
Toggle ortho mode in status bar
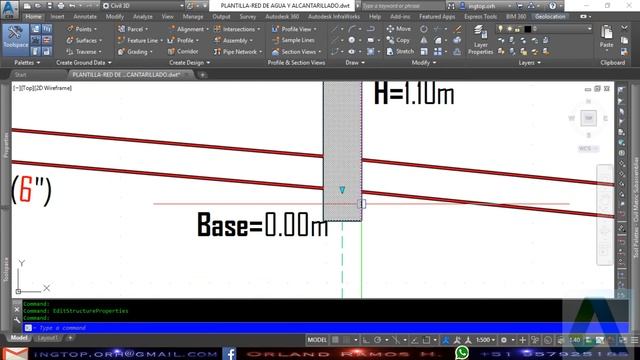pos(366,340)
